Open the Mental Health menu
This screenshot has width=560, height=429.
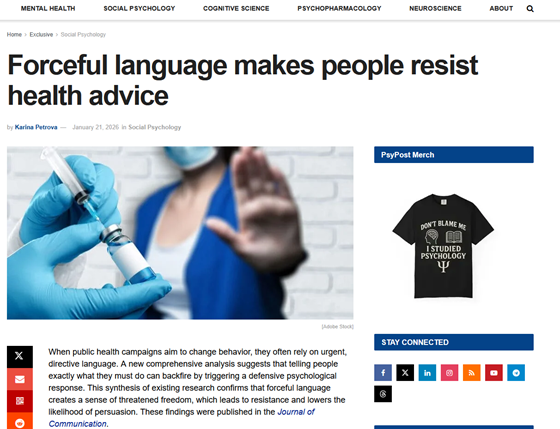coord(48,9)
